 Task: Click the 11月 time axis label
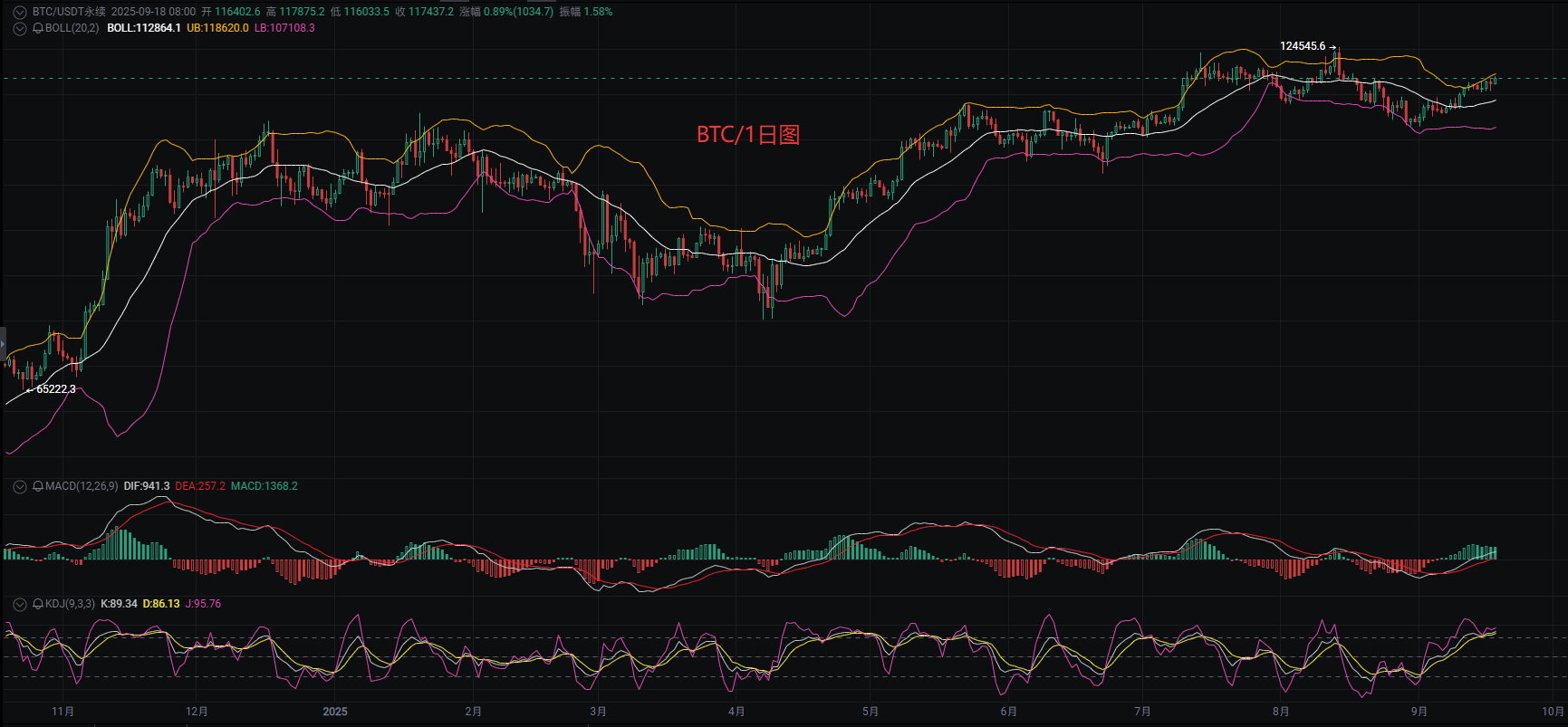pyautogui.click(x=63, y=712)
